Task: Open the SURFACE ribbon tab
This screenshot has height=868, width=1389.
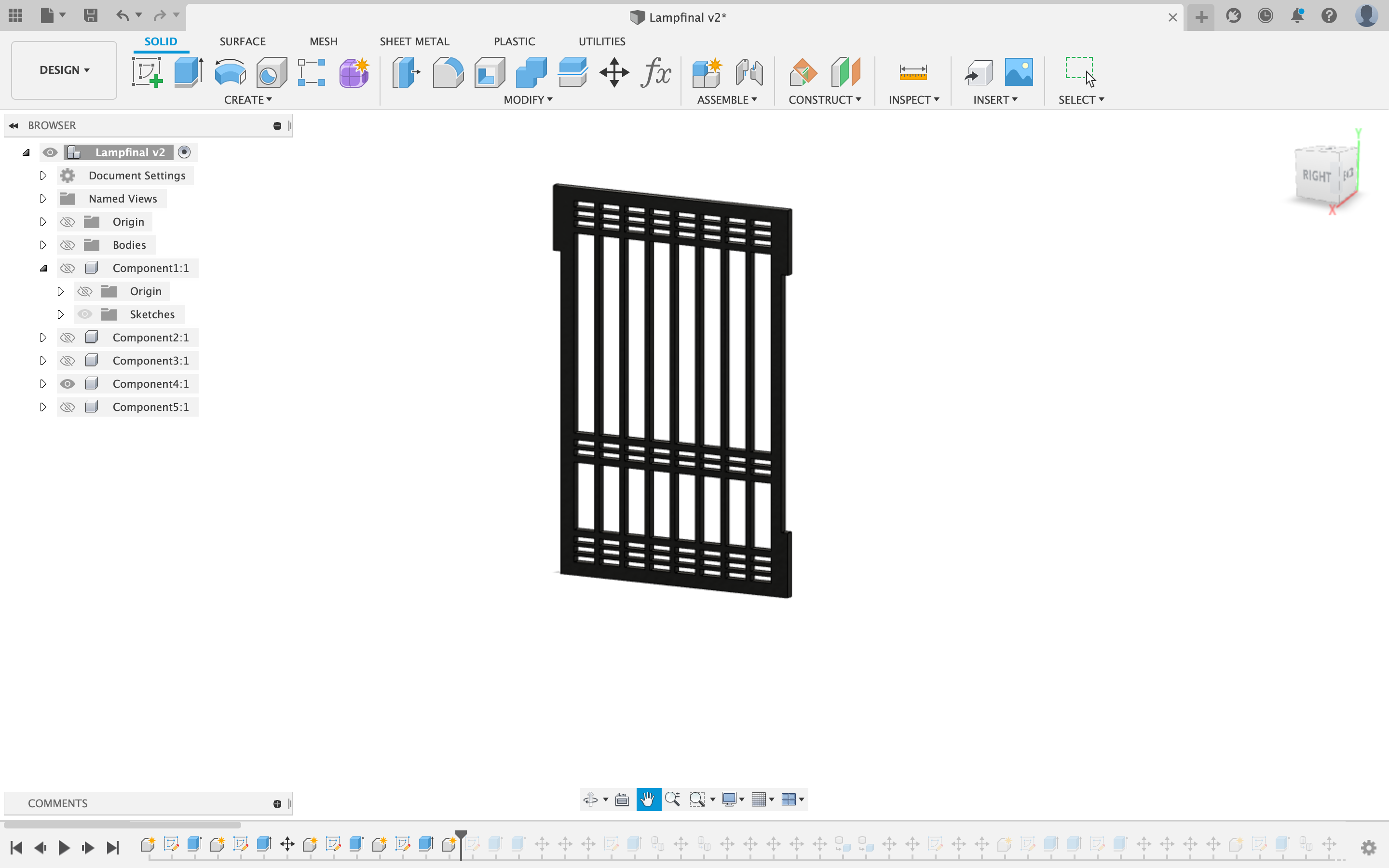Action: [x=242, y=41]
